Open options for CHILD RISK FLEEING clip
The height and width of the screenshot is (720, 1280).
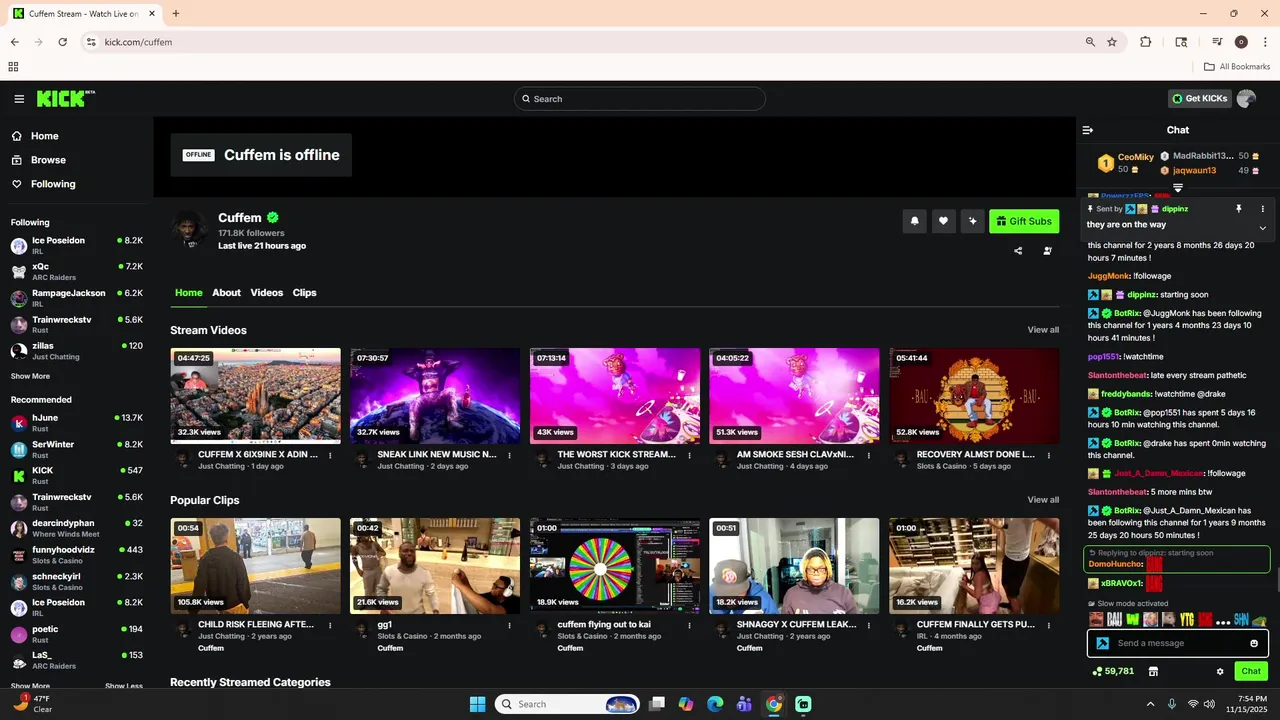click(330, 625)
